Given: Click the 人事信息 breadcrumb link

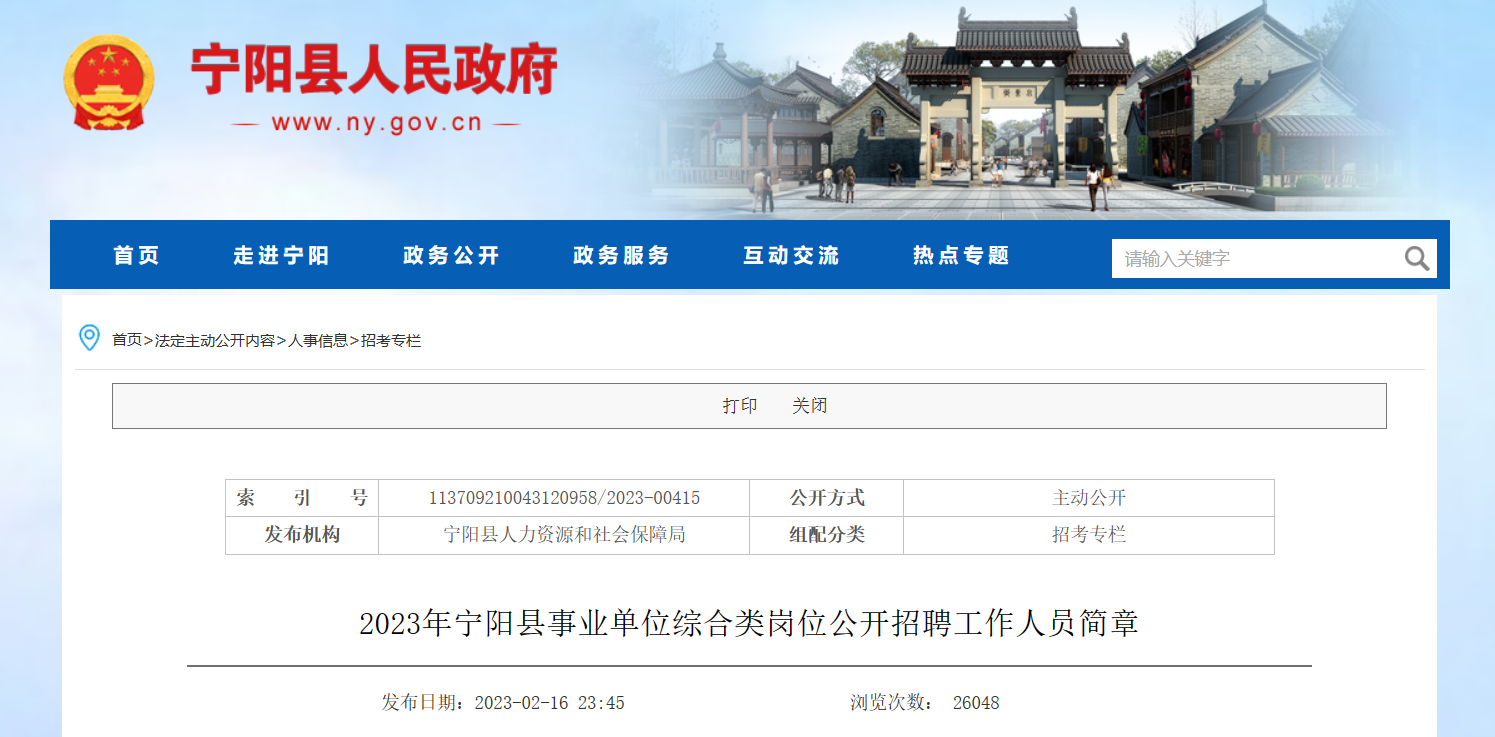Looking at the screenshot, I should pyautogui.click(x=318, y=341).
